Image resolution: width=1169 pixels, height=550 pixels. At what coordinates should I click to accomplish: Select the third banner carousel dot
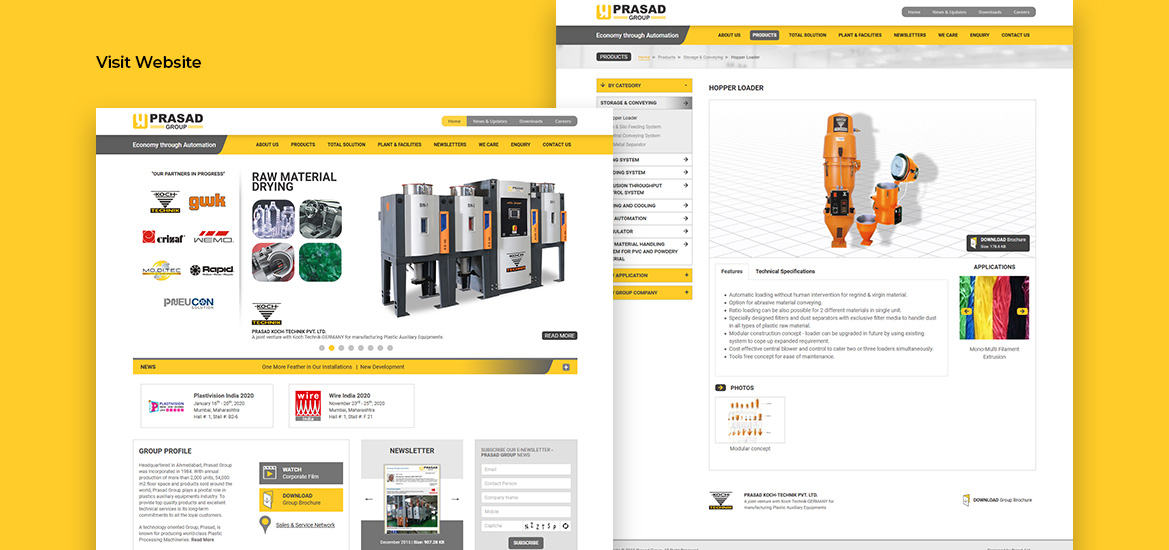tap(341, 348)
